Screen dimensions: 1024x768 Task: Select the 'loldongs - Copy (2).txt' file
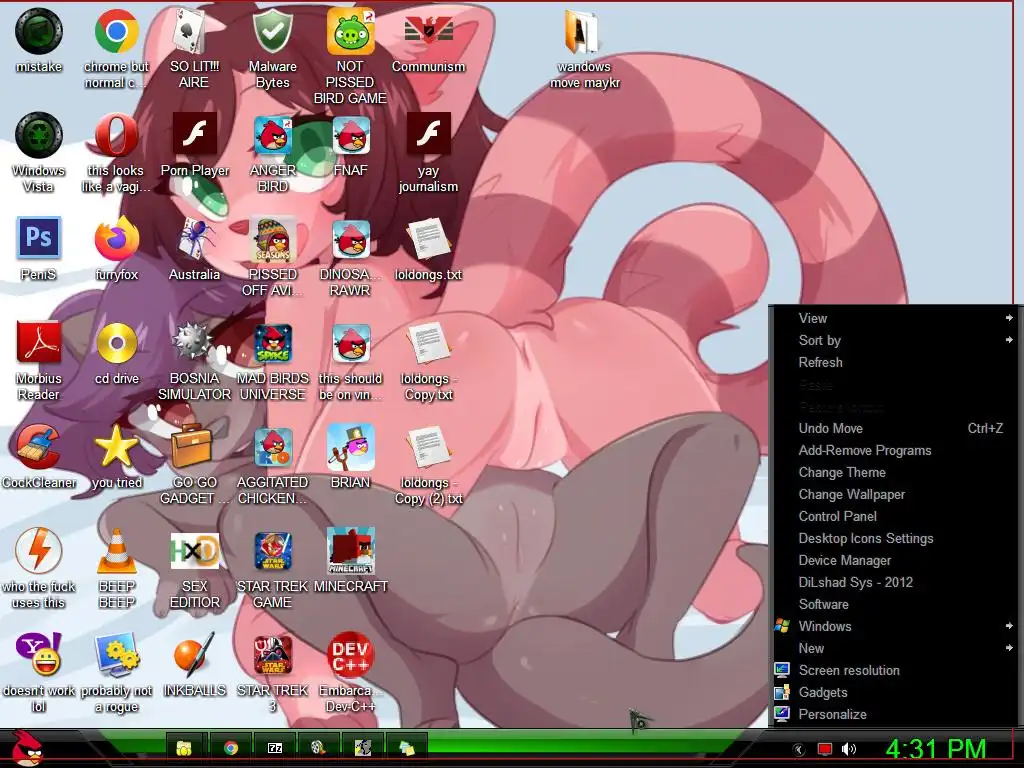pos(428,464)
